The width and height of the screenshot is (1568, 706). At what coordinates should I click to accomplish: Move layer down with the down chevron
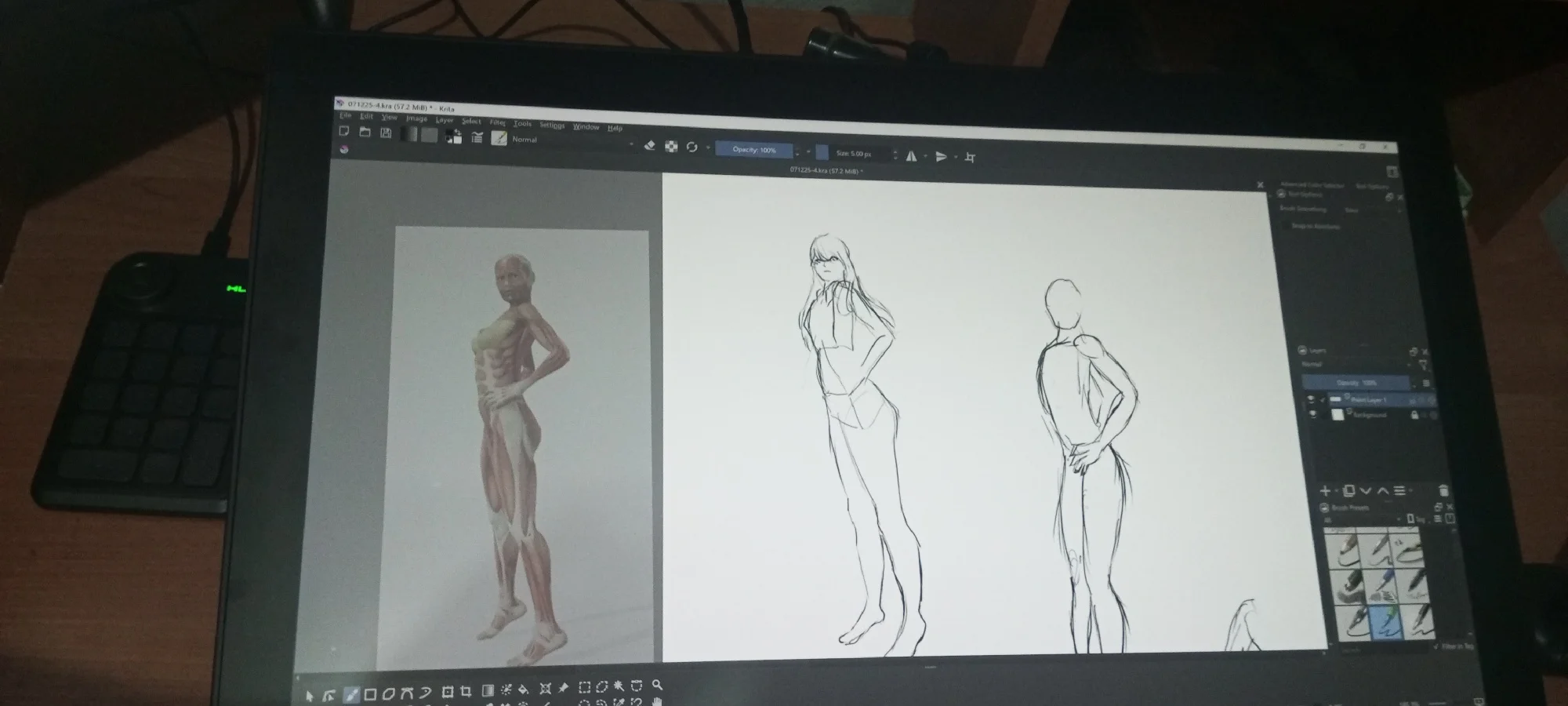coord(1365,491)
